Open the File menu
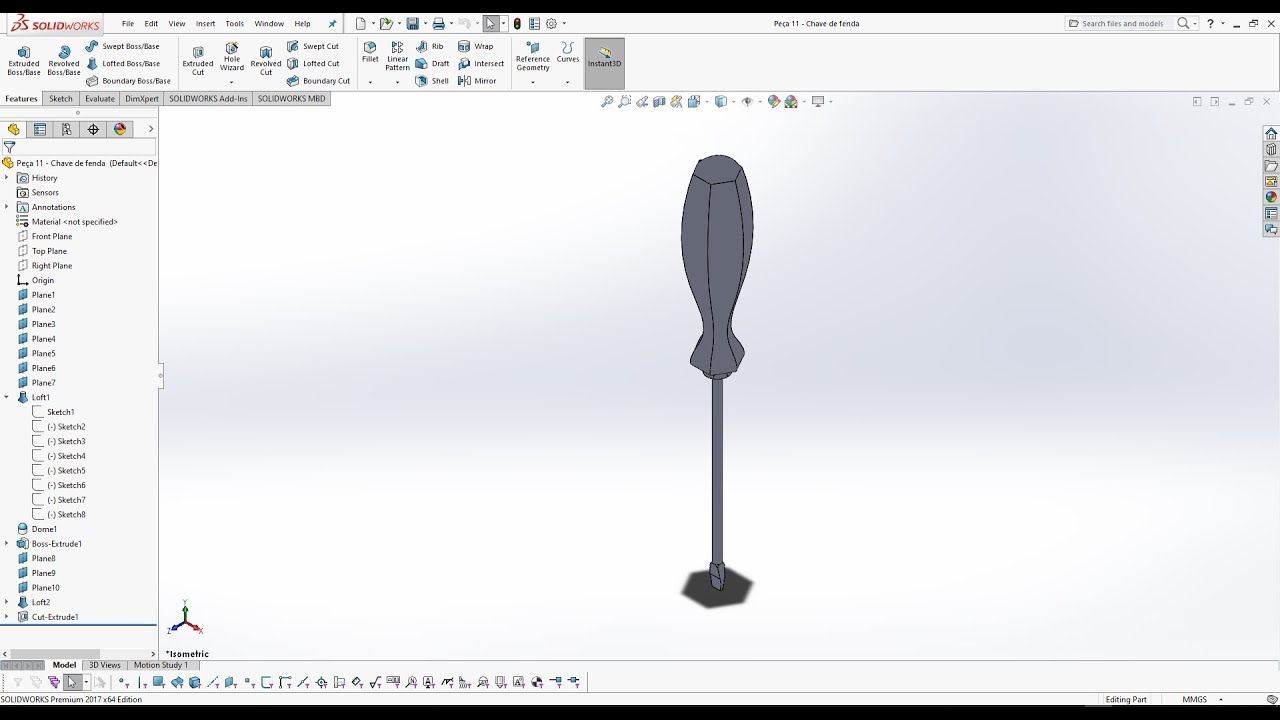 pos(128,23)
